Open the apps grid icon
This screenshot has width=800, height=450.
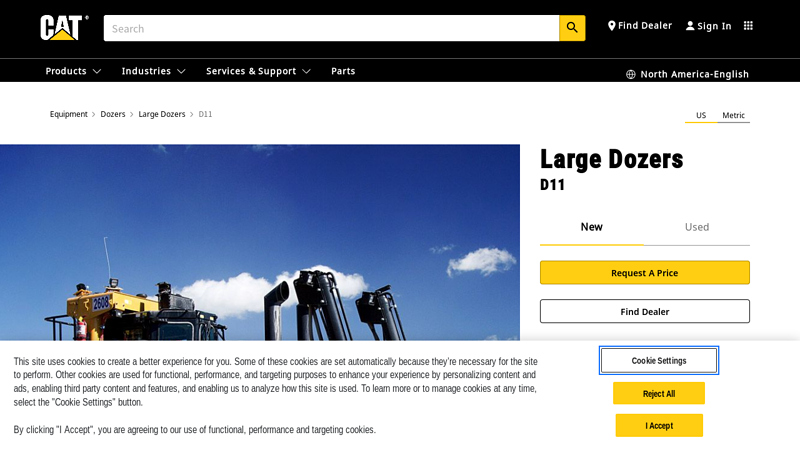point(748,26)
